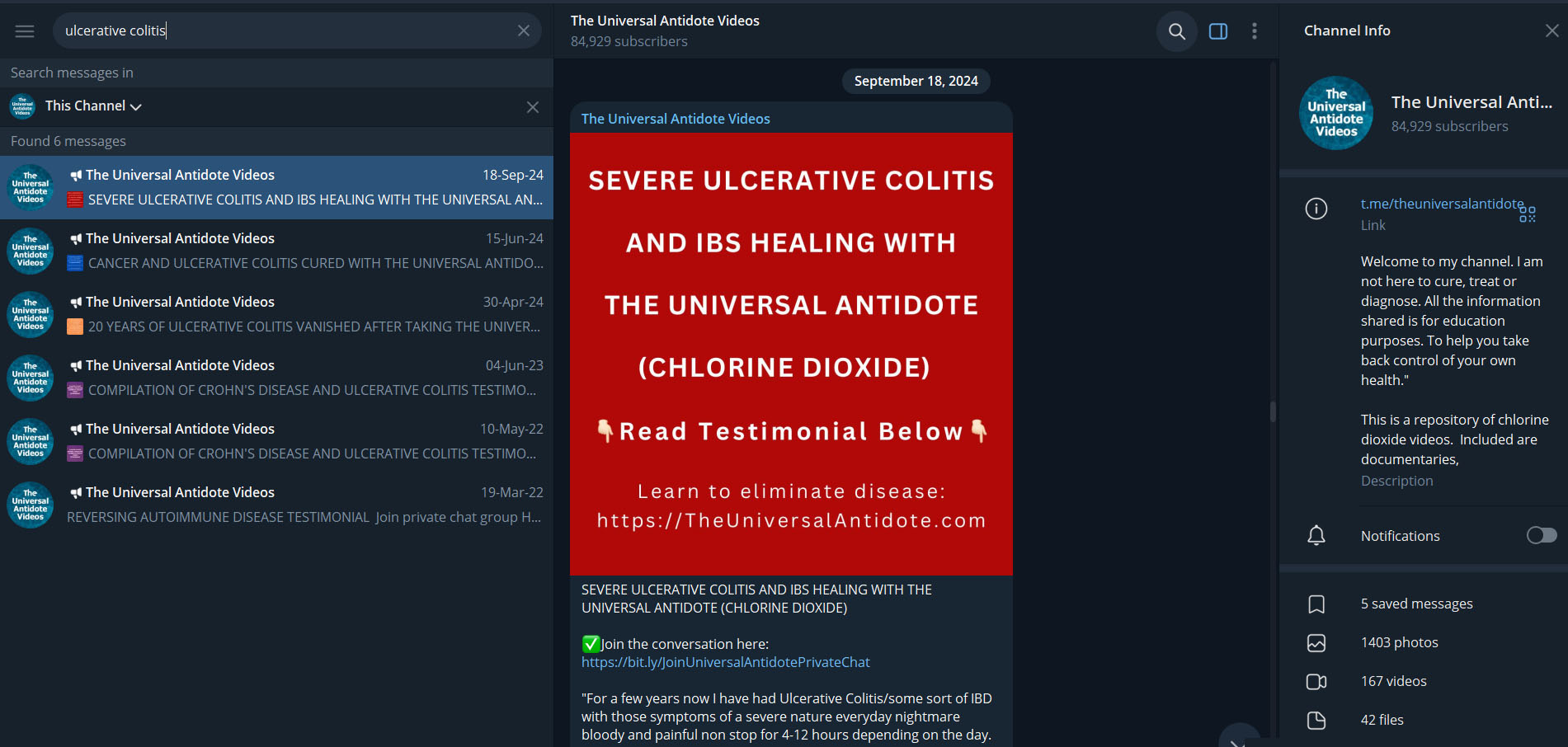Toggle channel Notifications switch

[x=1541, y=536]
